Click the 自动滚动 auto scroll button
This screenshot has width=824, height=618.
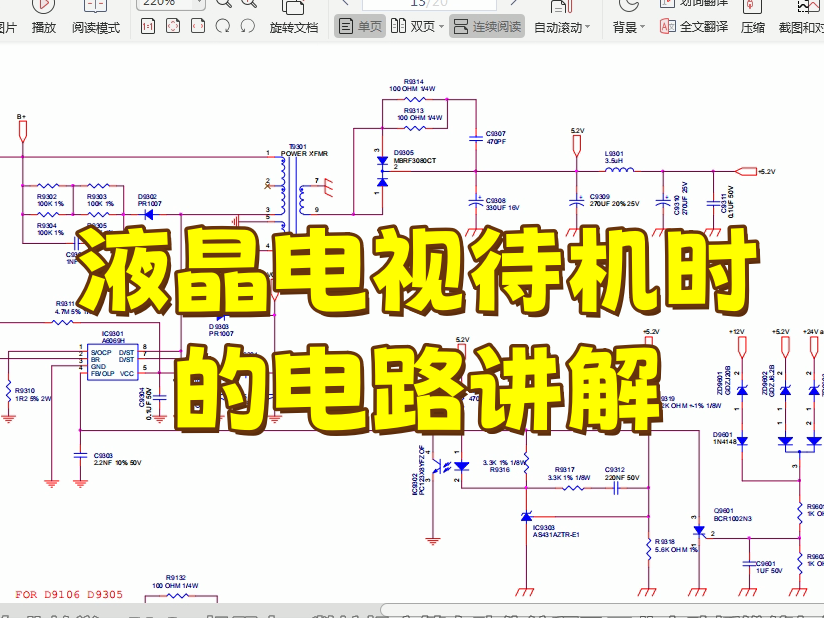(x=558, y=27)
